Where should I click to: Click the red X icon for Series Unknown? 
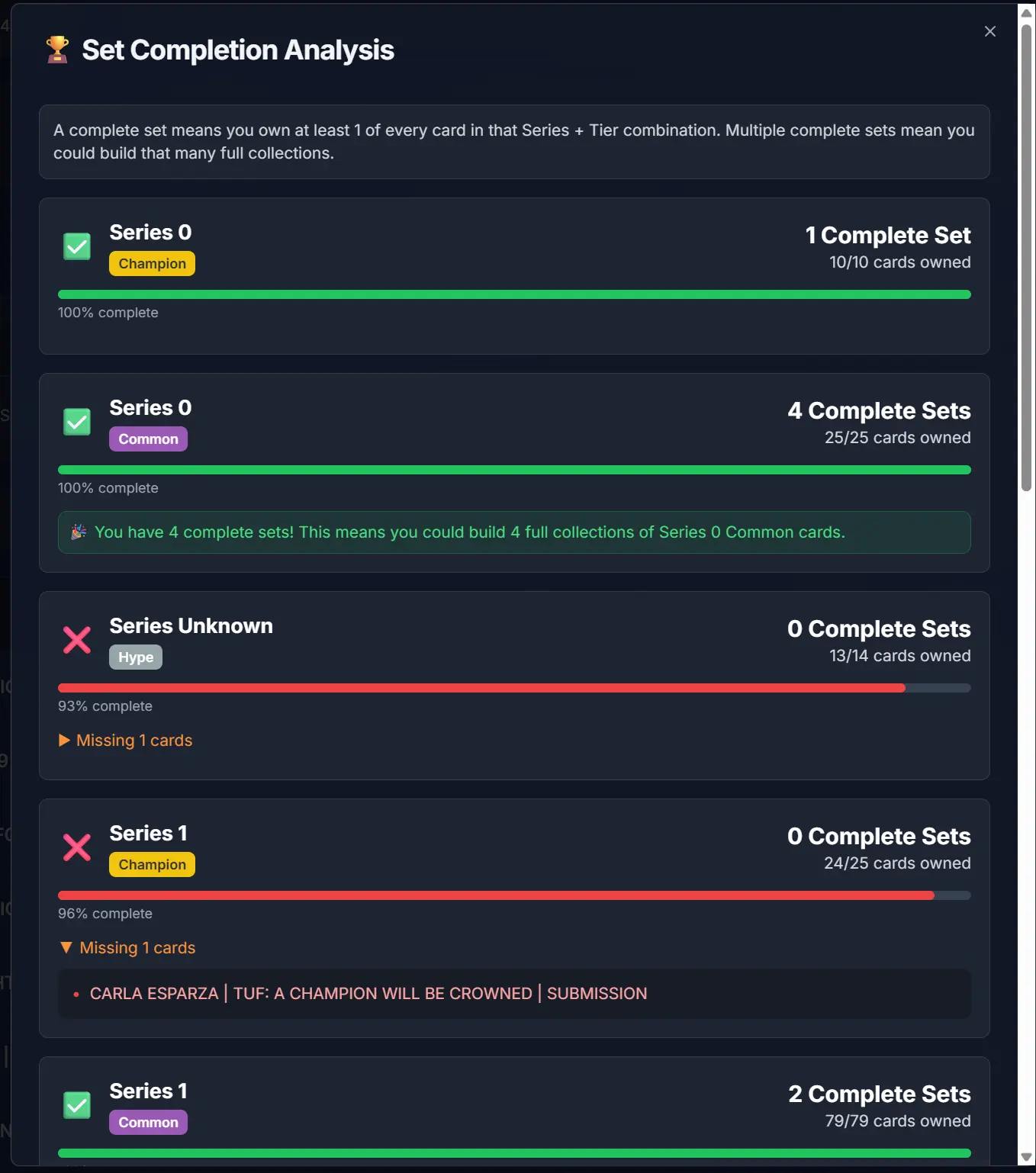(x=76, y=640)
